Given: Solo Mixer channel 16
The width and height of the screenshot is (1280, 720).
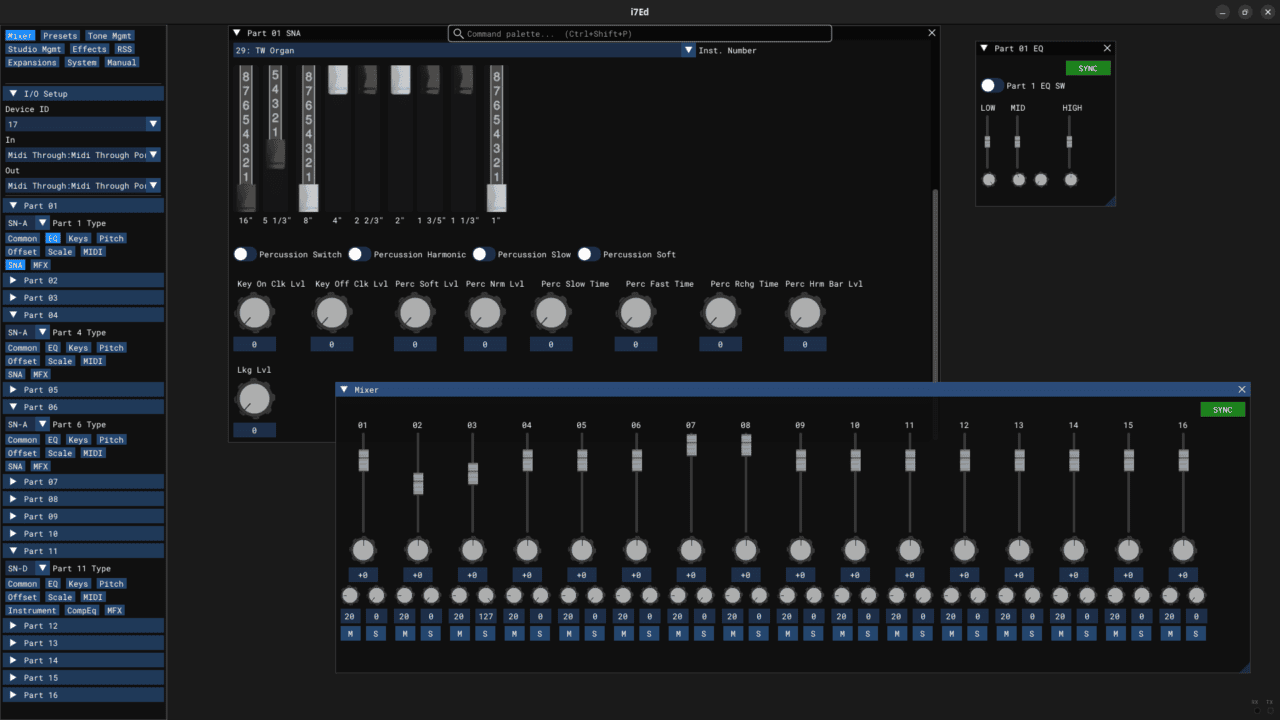Looking at the screenshot, I should pos(1196,633).
